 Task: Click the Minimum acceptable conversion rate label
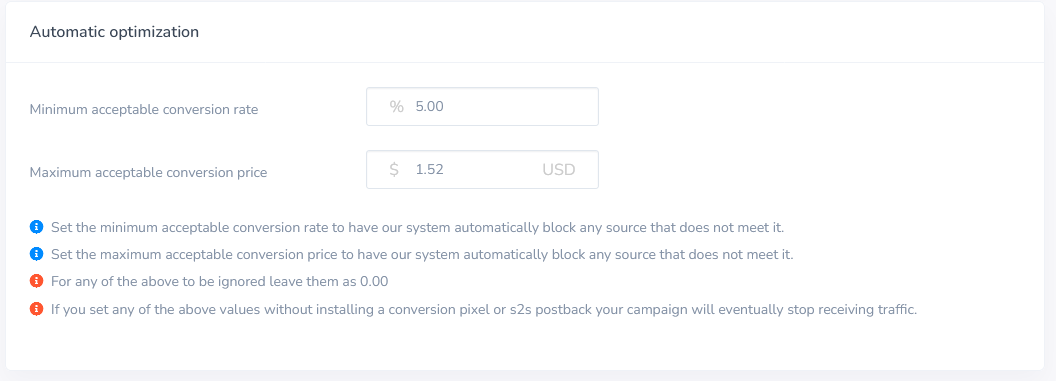(x=144, y=109)
